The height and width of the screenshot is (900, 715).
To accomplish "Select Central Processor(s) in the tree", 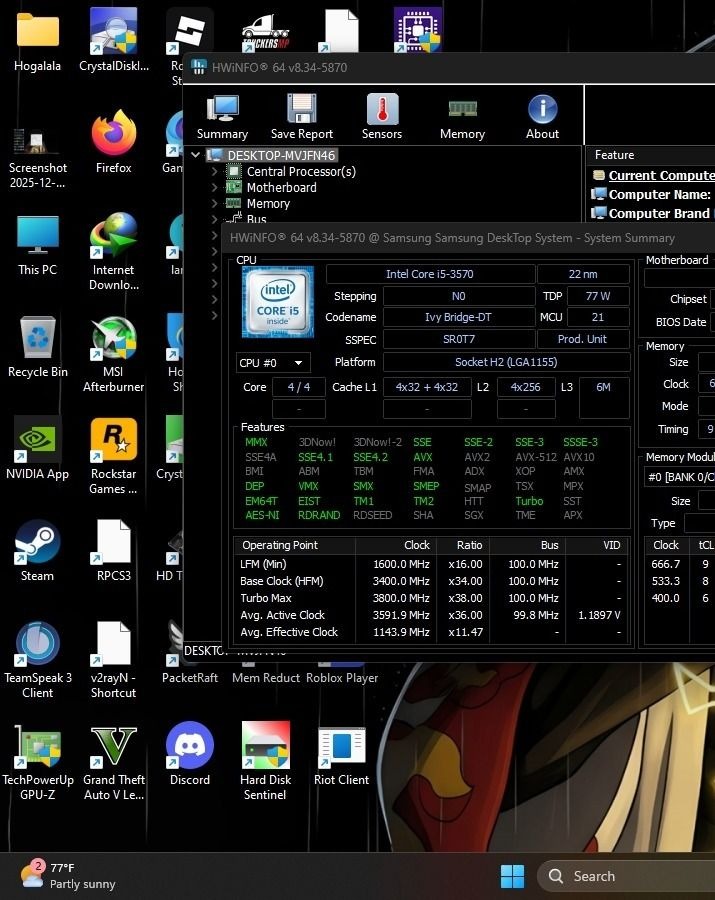I will [301, 171].
